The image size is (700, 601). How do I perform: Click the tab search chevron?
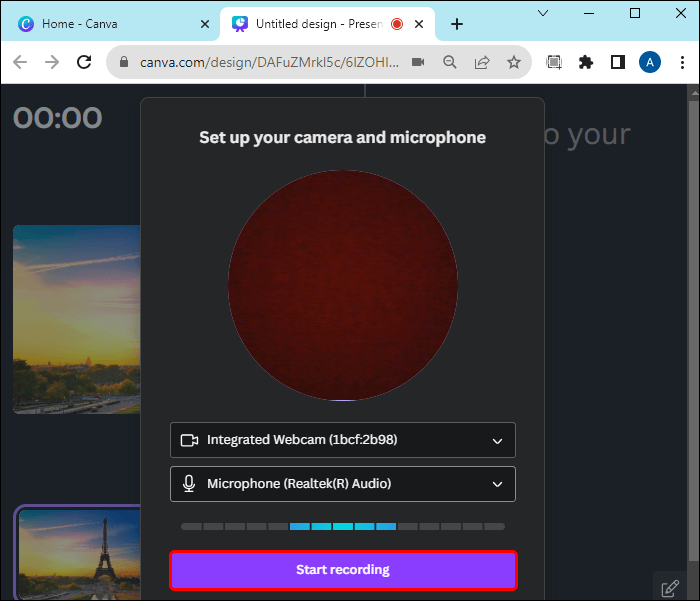point(543,13)
